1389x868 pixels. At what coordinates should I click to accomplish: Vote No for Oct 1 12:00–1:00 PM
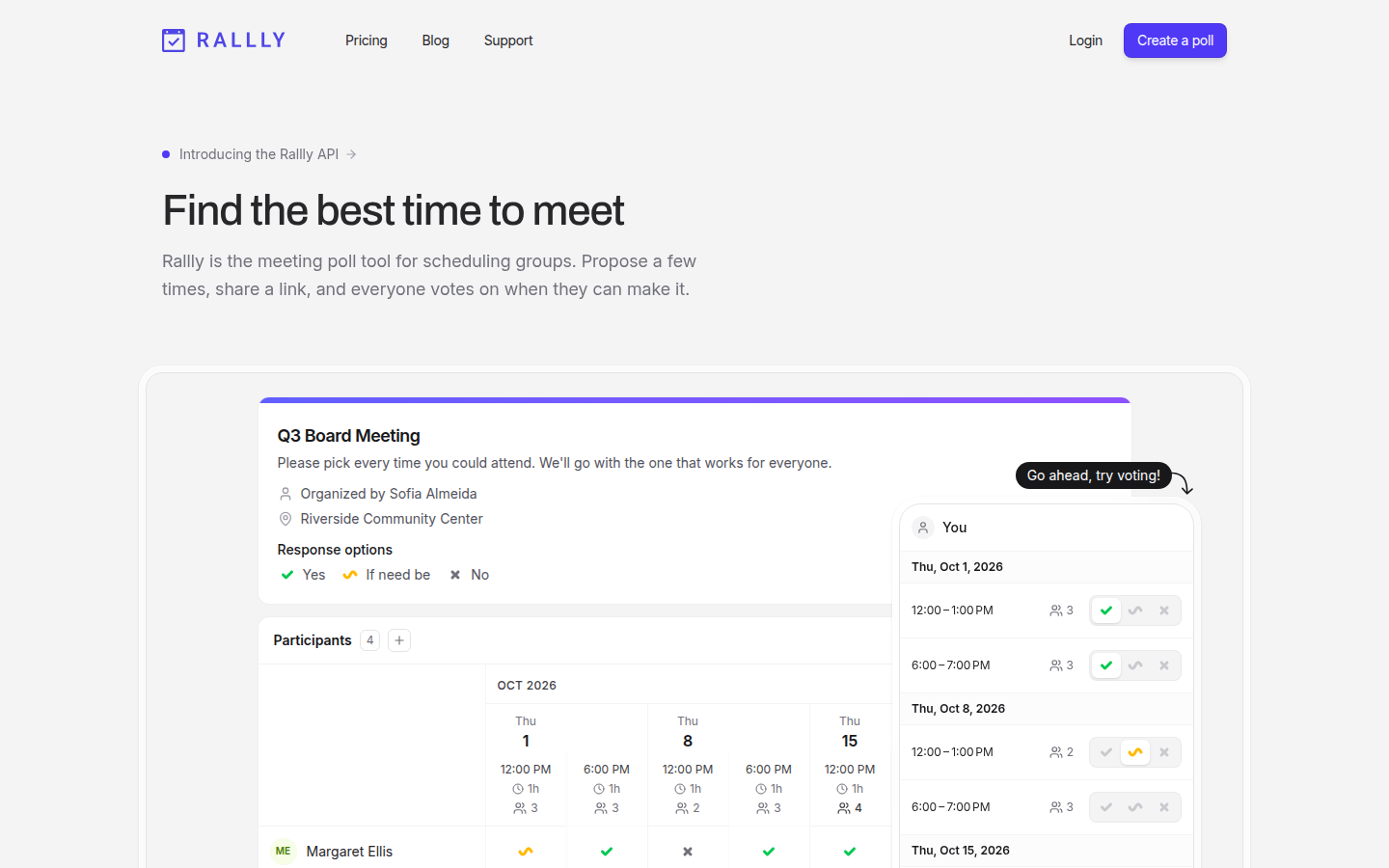coord(1164,610)
